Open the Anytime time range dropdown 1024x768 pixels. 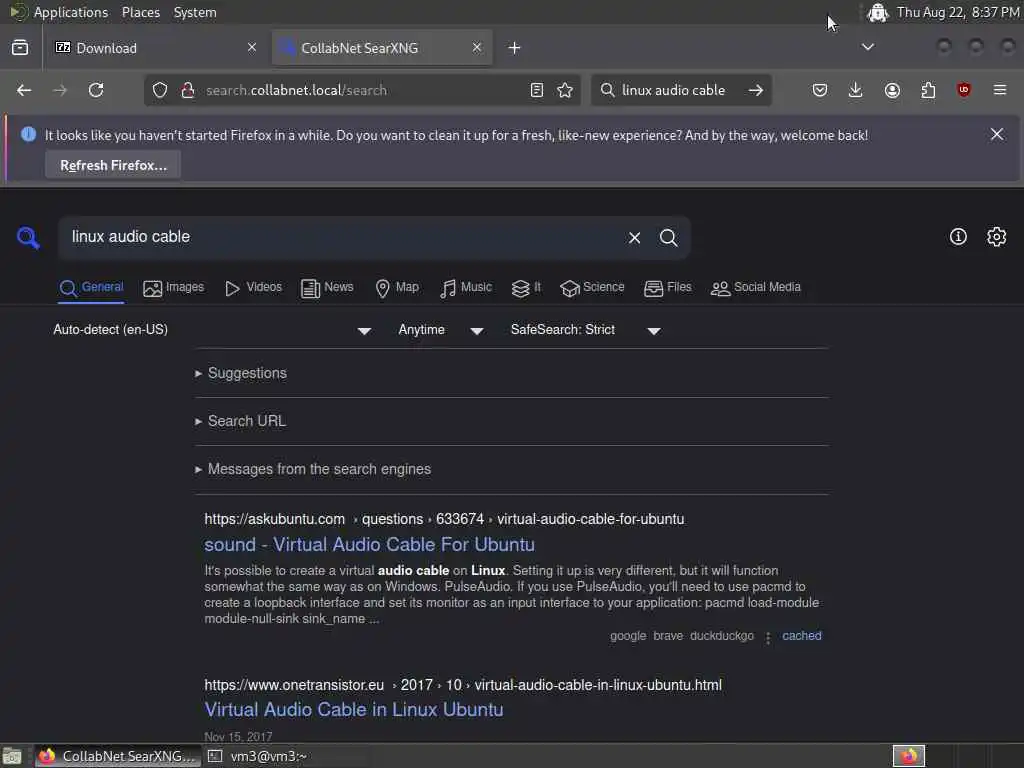(441, 330)
